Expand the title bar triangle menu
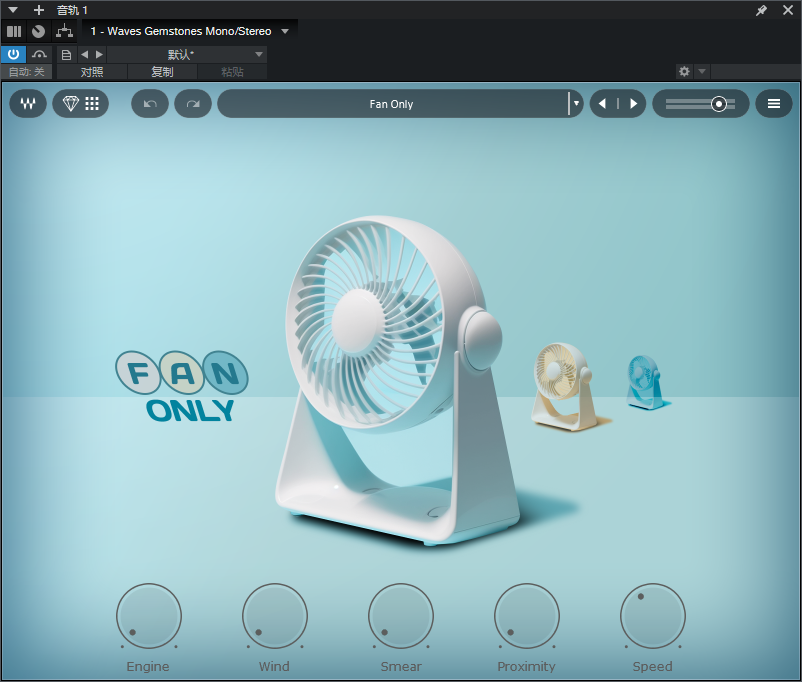This screenshot has width=802, height=682. pos(13,10)
